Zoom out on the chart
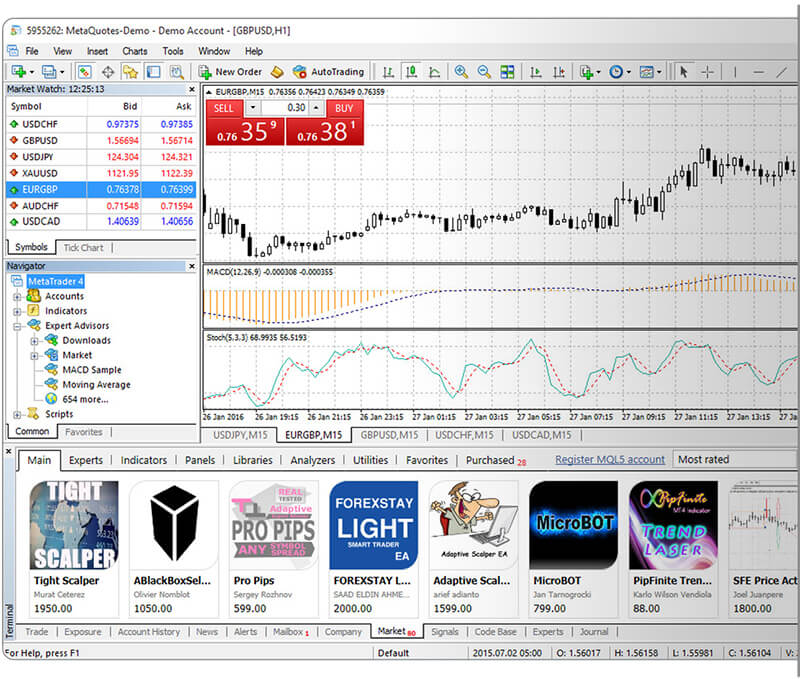Image resolution: width=800 pixels, height=679 pixels. tap(484, 72)
